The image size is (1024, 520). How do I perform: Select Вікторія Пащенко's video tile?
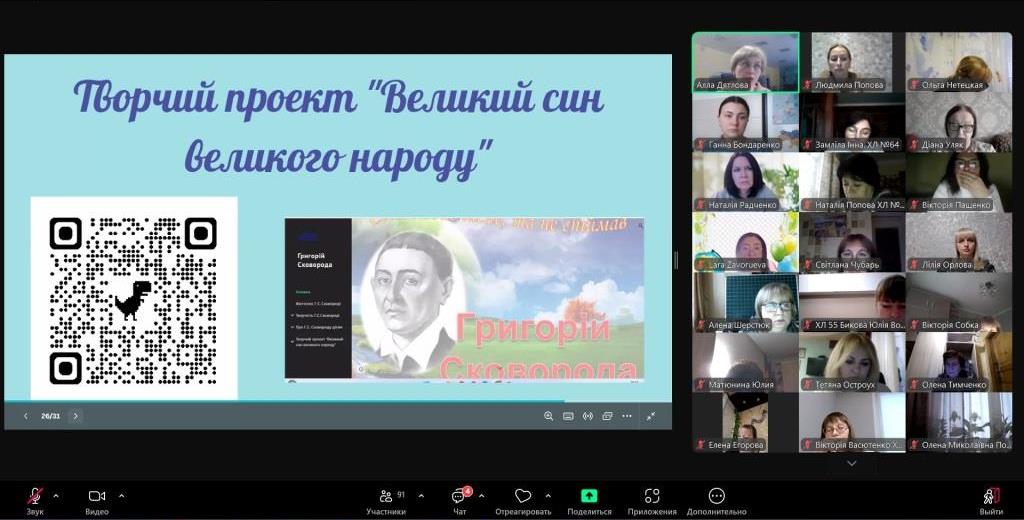[x=959, y=182]
